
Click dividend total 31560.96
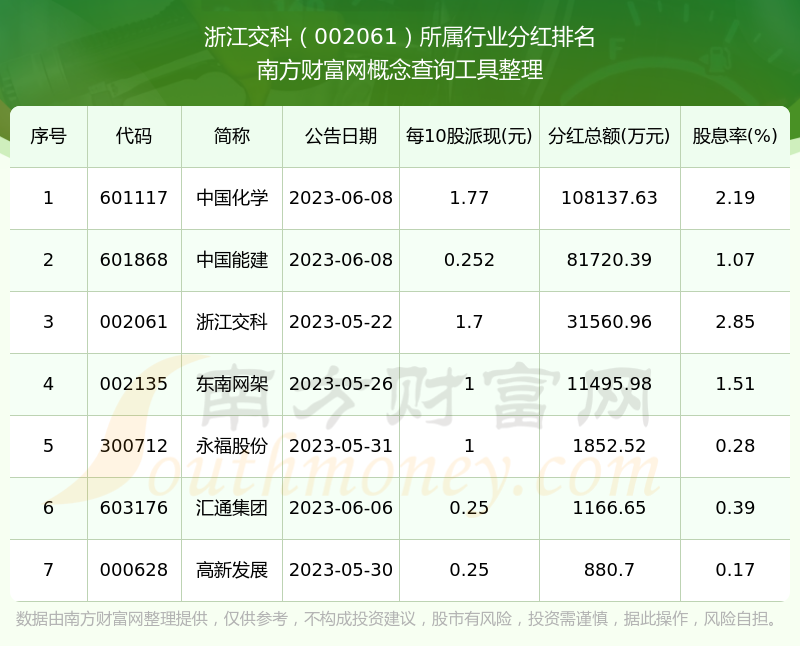pos(609,322)
